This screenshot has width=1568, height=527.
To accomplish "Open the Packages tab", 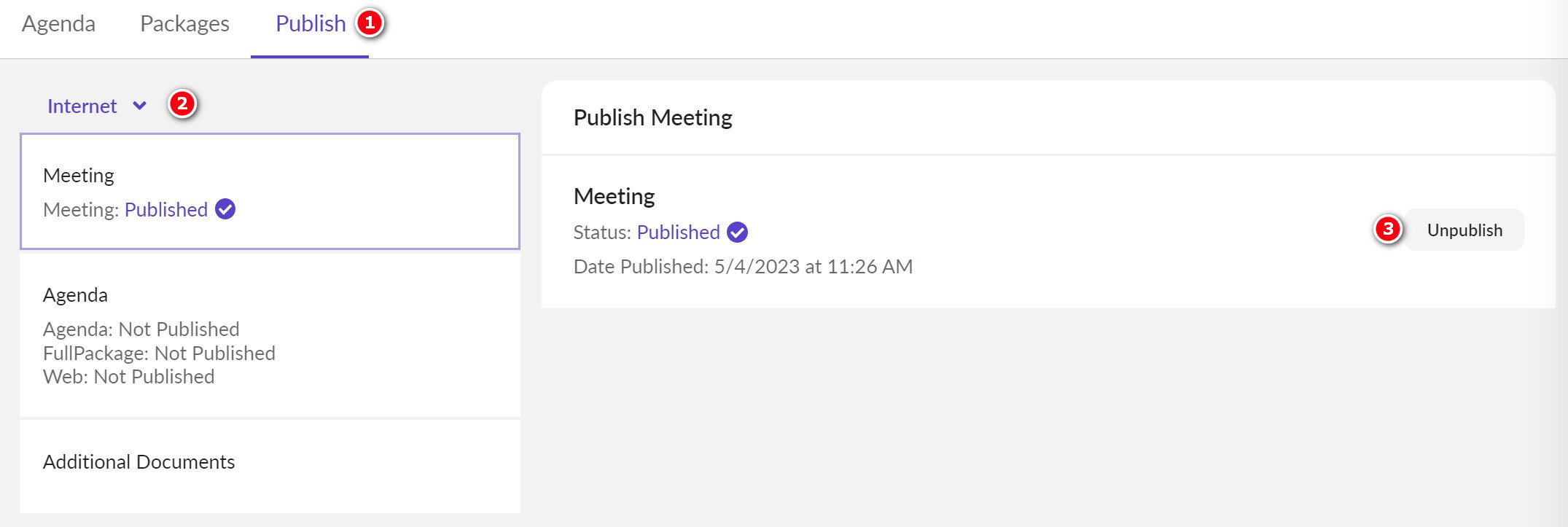I will pos(185,23).
